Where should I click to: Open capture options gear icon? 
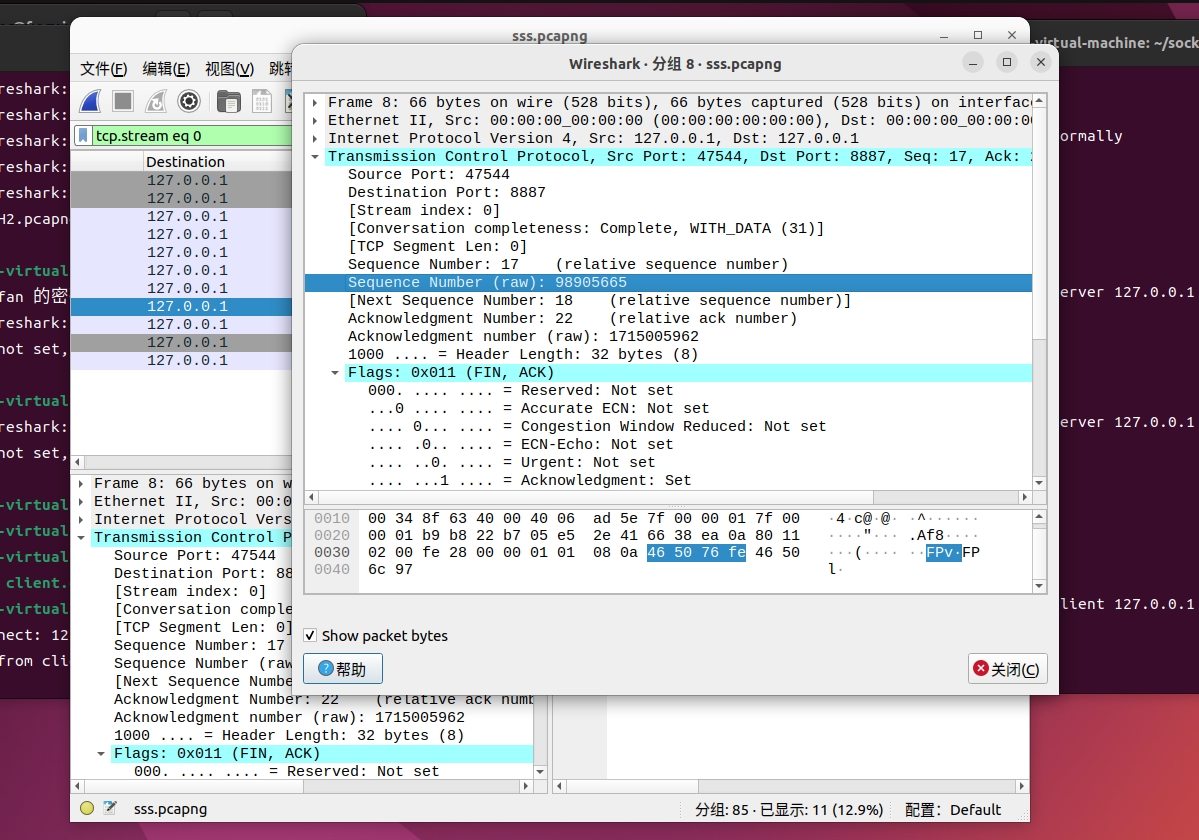point(189,101)
